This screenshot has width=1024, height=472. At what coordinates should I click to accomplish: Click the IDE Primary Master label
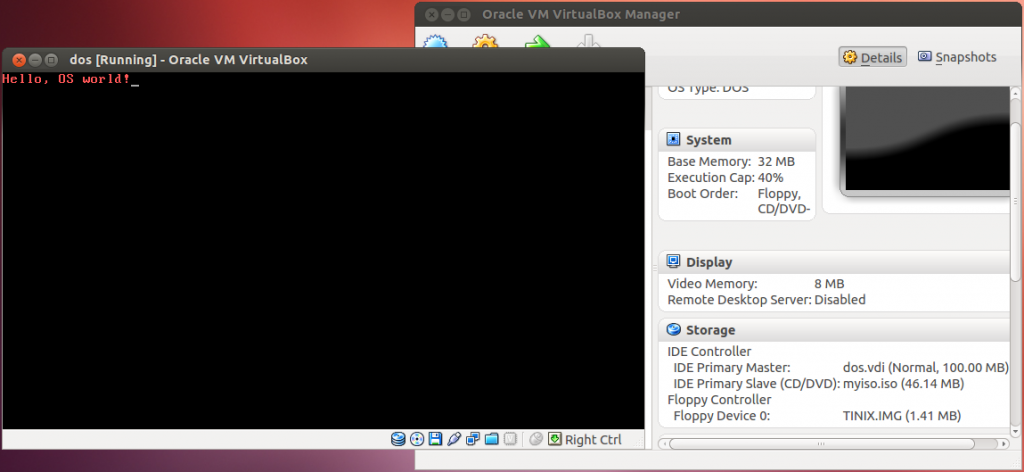pyautogui.click(x=731, y=368)
